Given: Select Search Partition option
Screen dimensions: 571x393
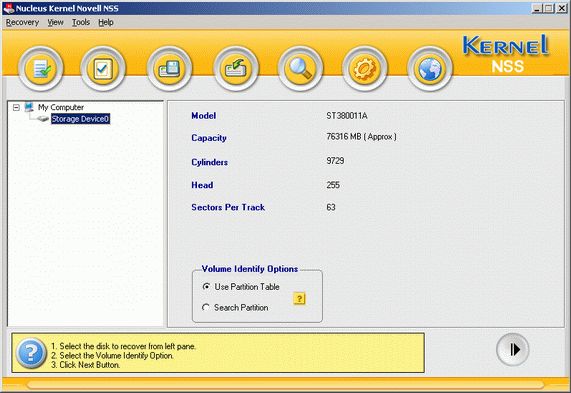Looking at the screenshot, I should coord(235,307).
